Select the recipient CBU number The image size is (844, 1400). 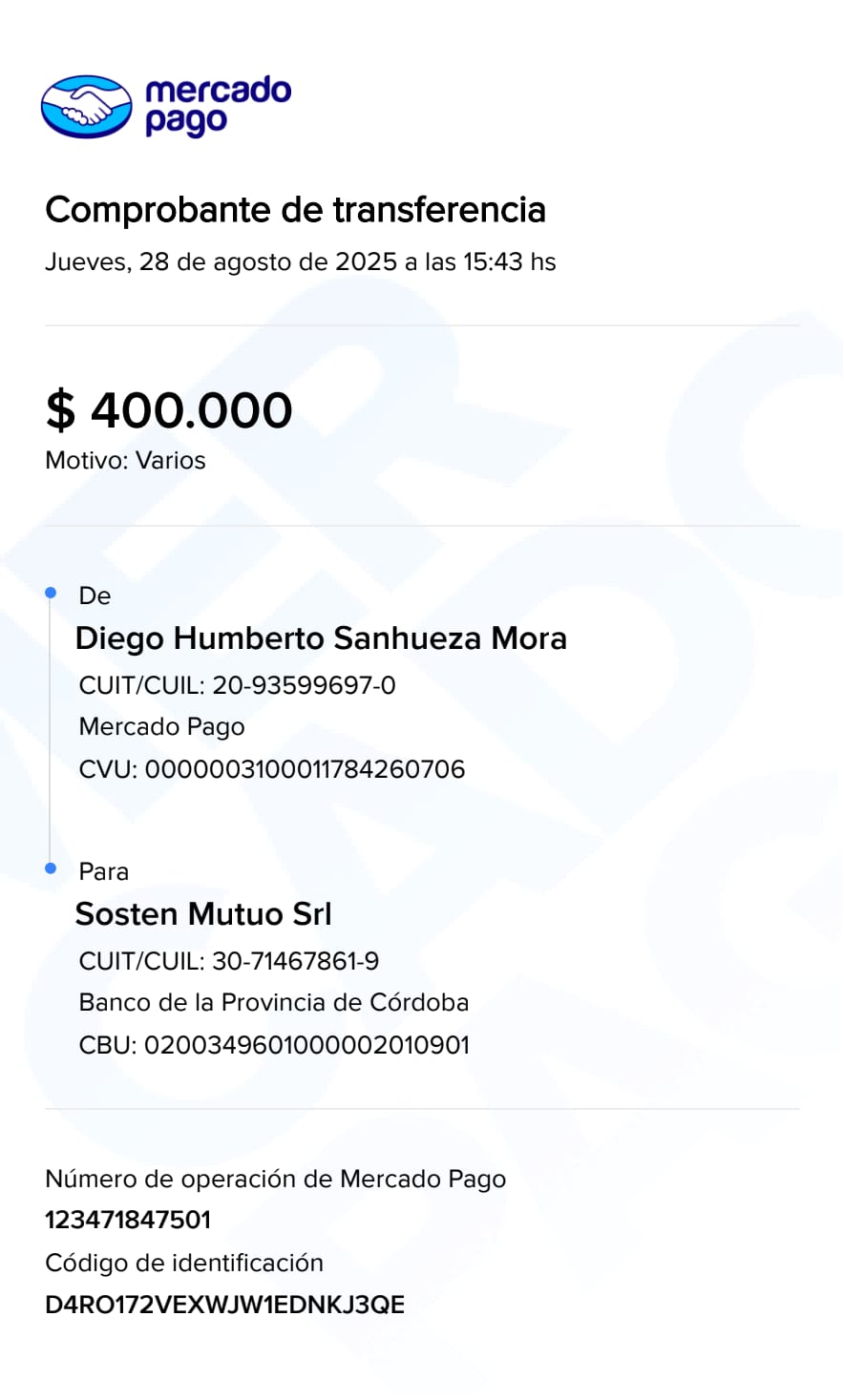point(306,1045)
